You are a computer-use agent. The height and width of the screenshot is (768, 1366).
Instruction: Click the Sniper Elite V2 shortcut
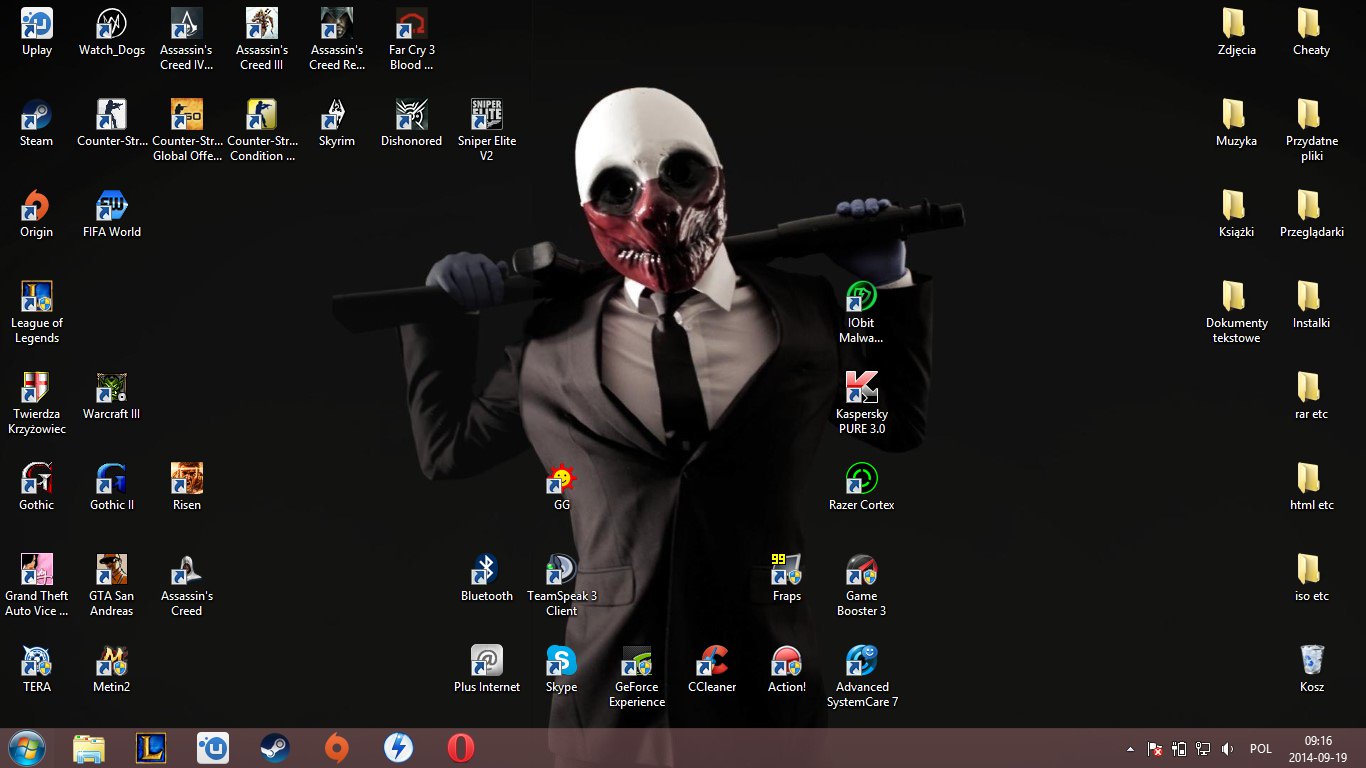(487, 130)
